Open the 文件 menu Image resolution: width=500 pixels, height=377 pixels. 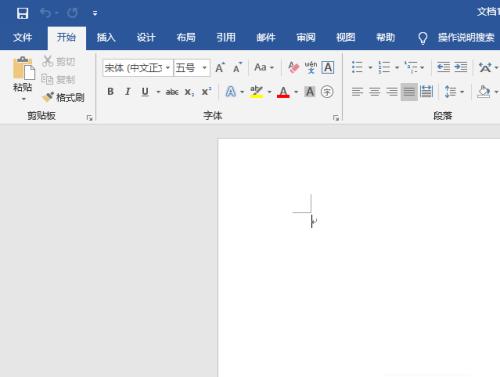[22, 37]
